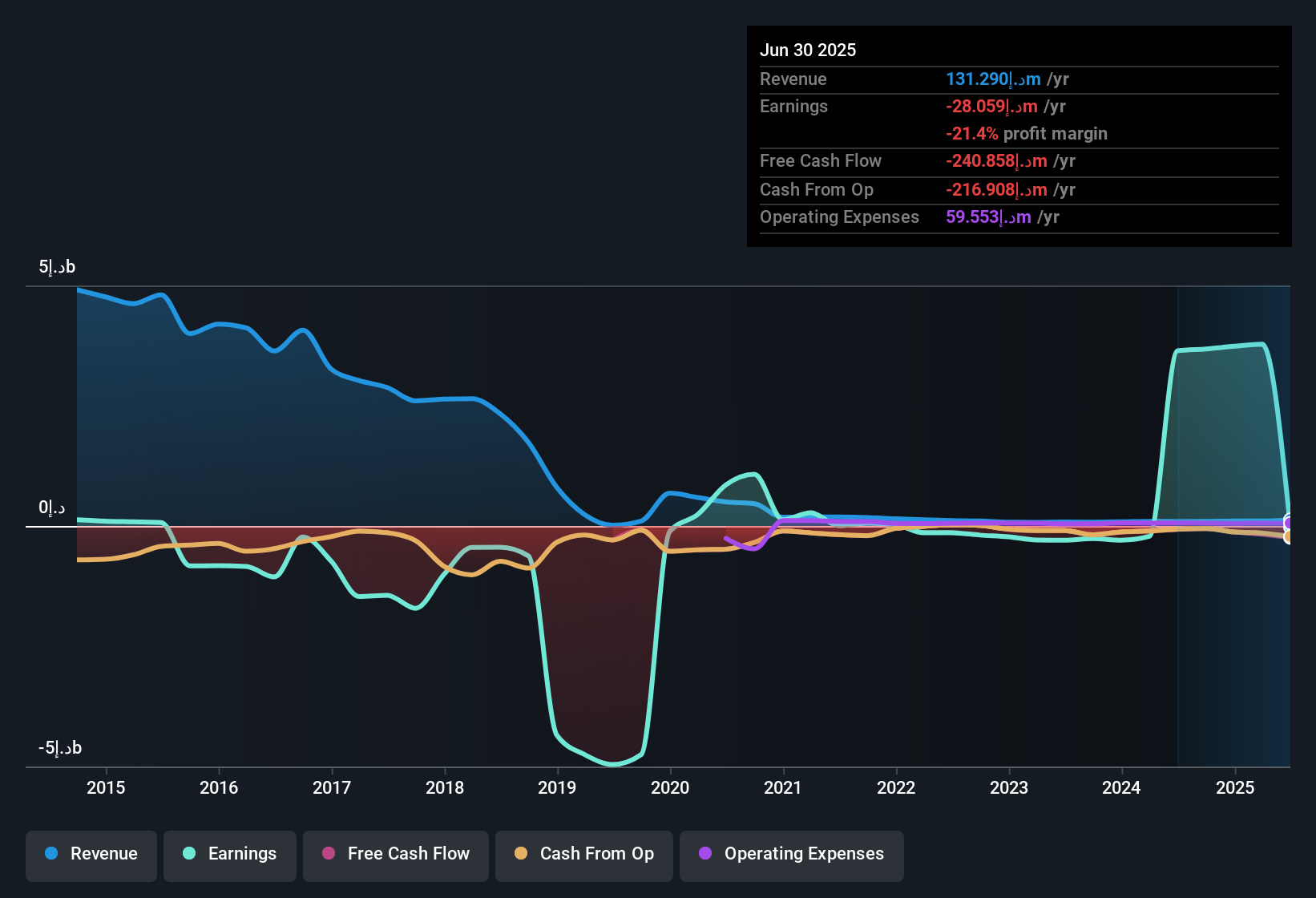This screenshot has height=898, width=1316.
Task: Select the 2025 year label on the axis
Action: coord(1235,788)
